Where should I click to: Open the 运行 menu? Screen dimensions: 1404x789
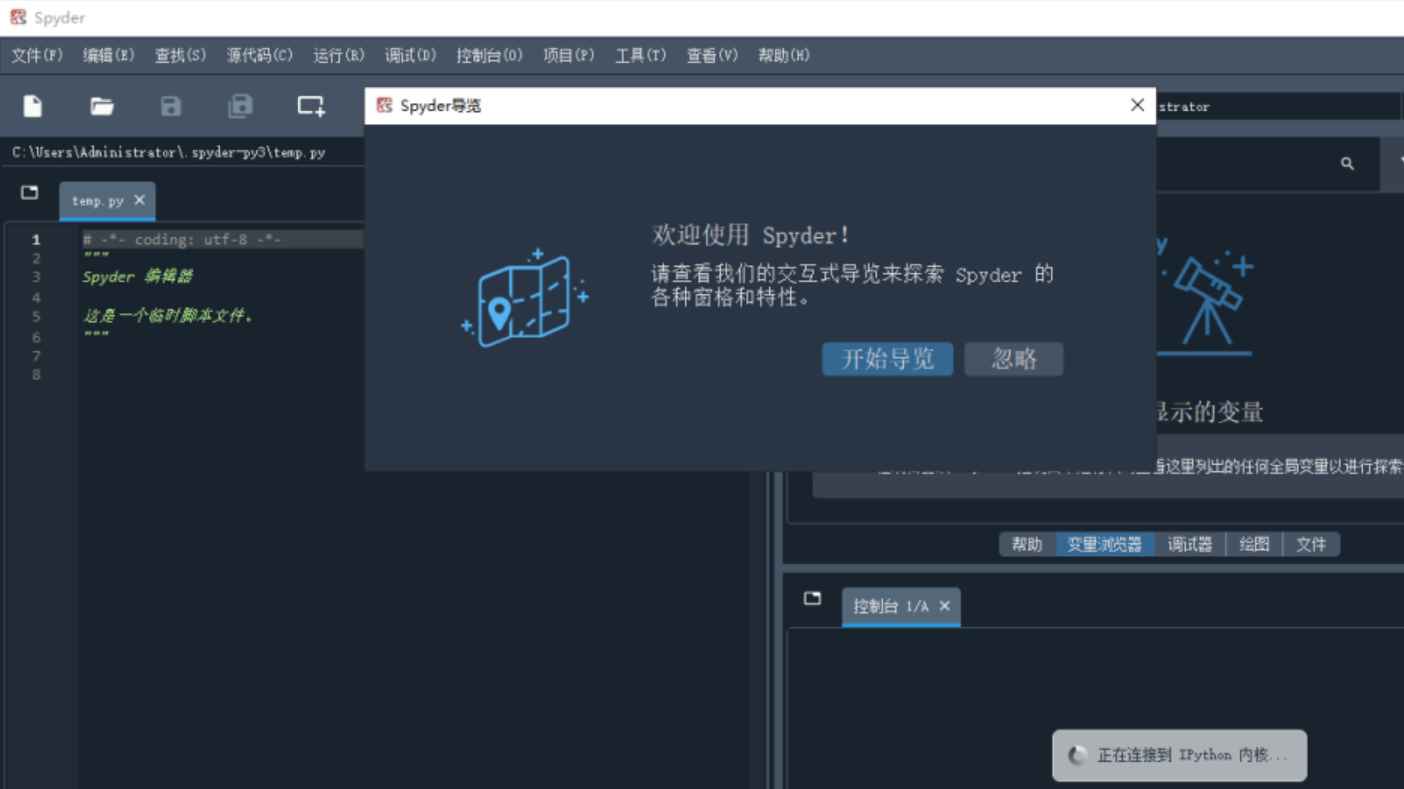point(340,55)
